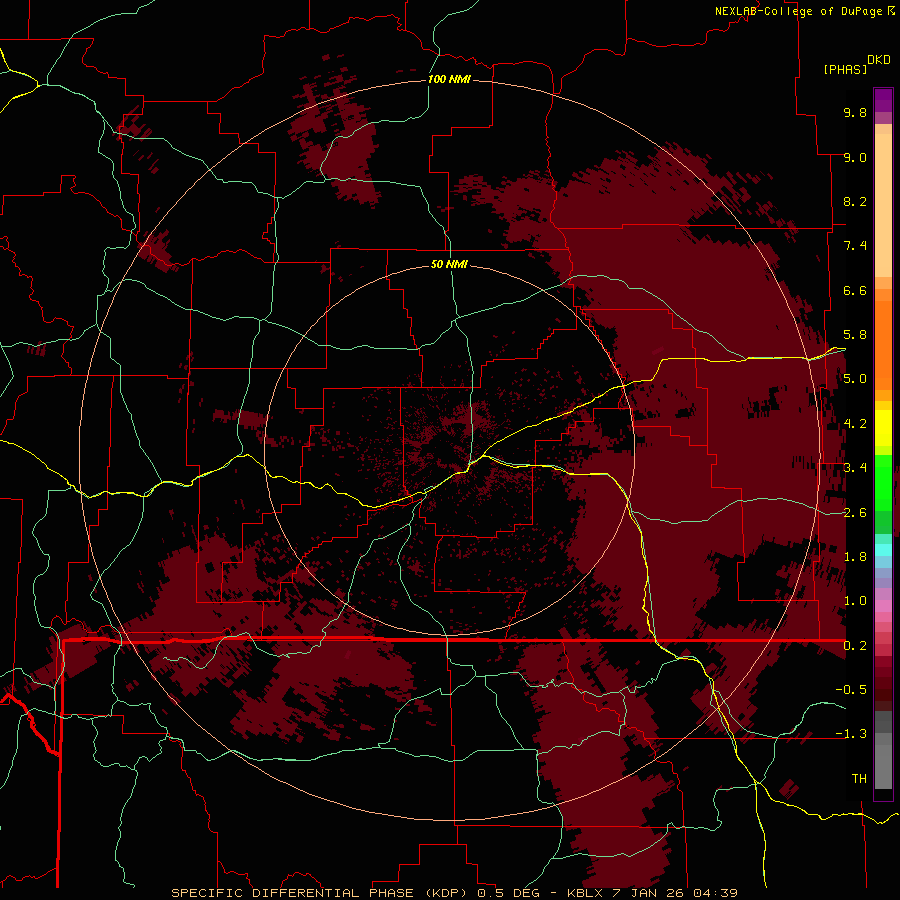Pick the orange segment of color bar
This screenshot has height=900, width=900.
point(883,344)
